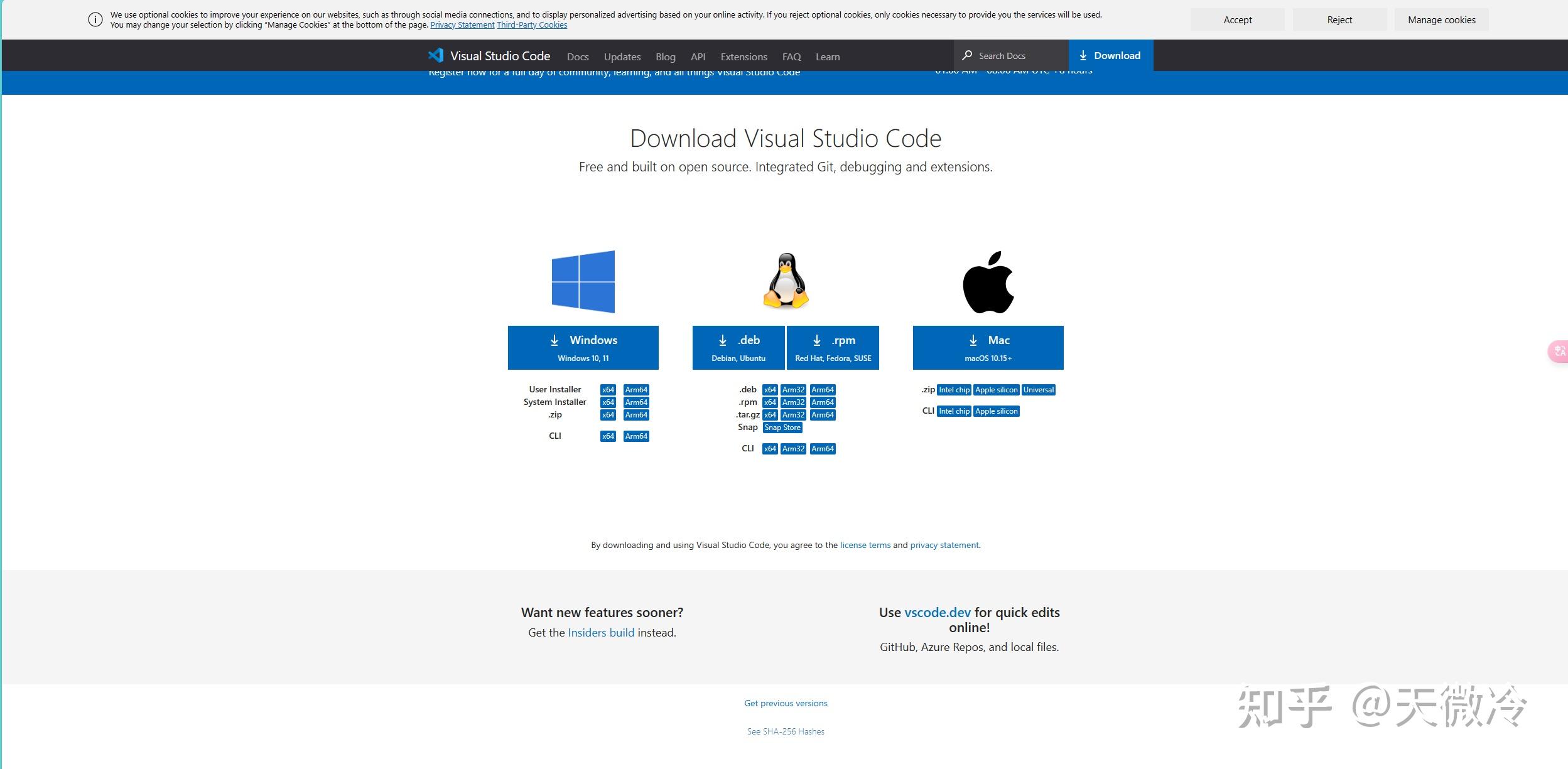The height and width of the screenshot is (769, 1568).
Task: Open the Updates page
Action: point(621,56)
